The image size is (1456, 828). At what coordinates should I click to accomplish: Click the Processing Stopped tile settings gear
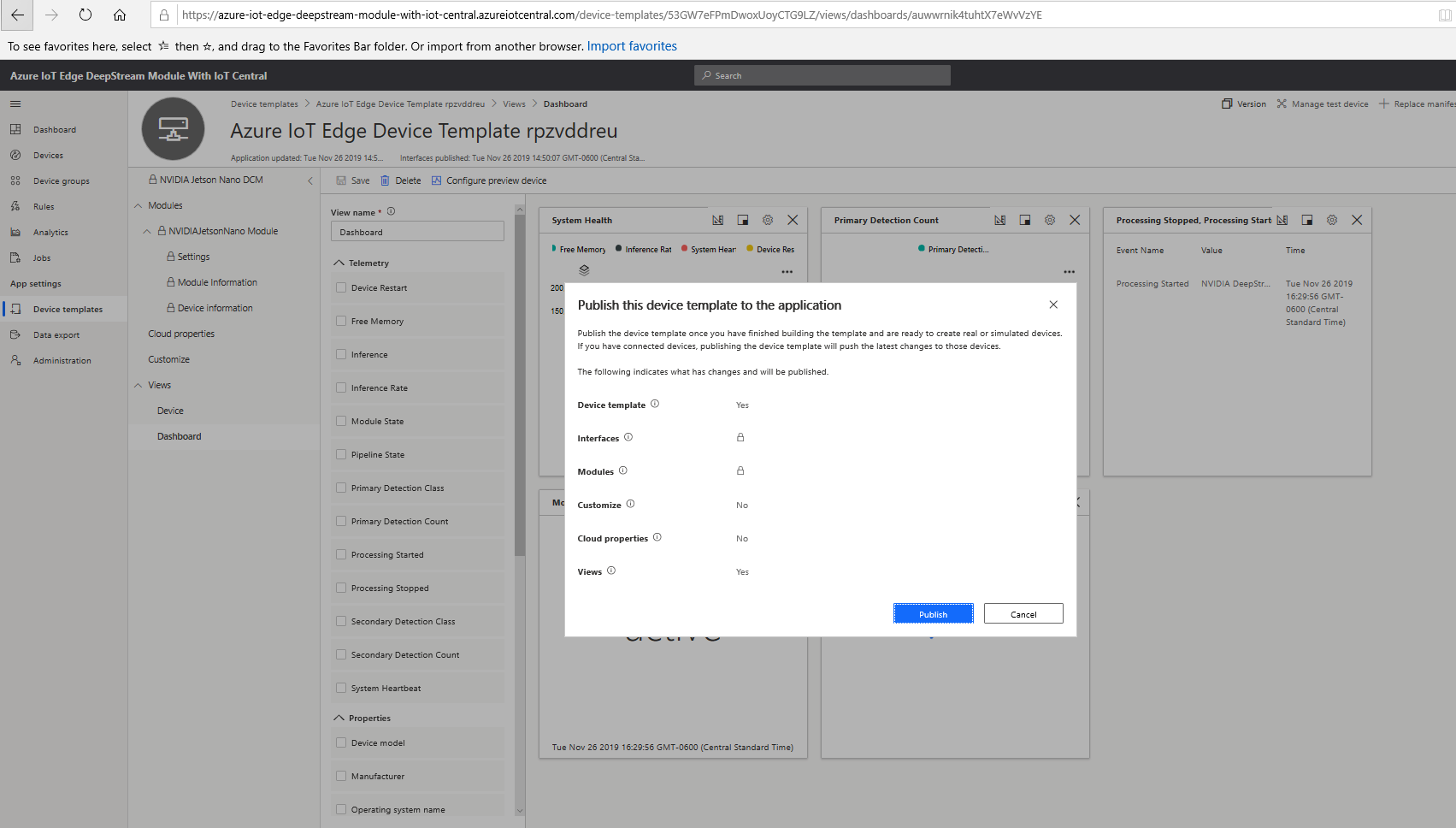(1332, 220)
